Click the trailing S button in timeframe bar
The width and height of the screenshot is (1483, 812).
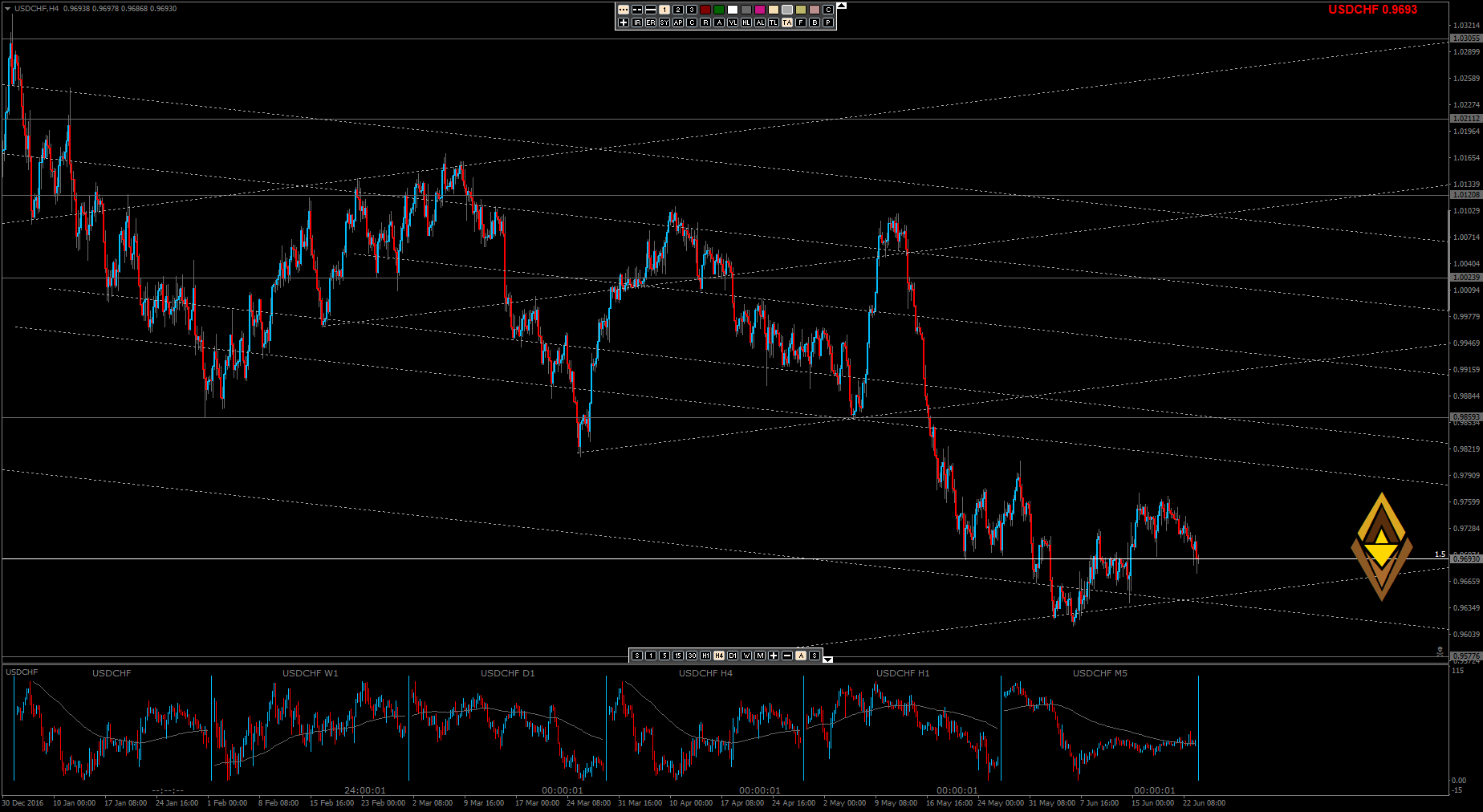pos(815,656)
